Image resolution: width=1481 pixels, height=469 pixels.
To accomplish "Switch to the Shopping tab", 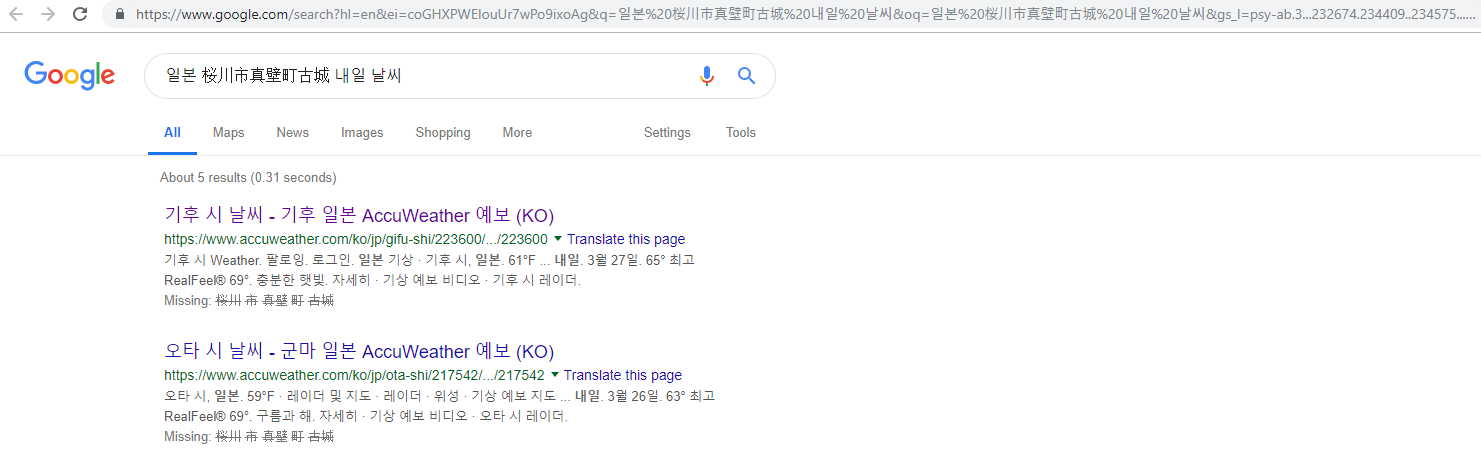I will pyautogui.click(x=443, y=133).
